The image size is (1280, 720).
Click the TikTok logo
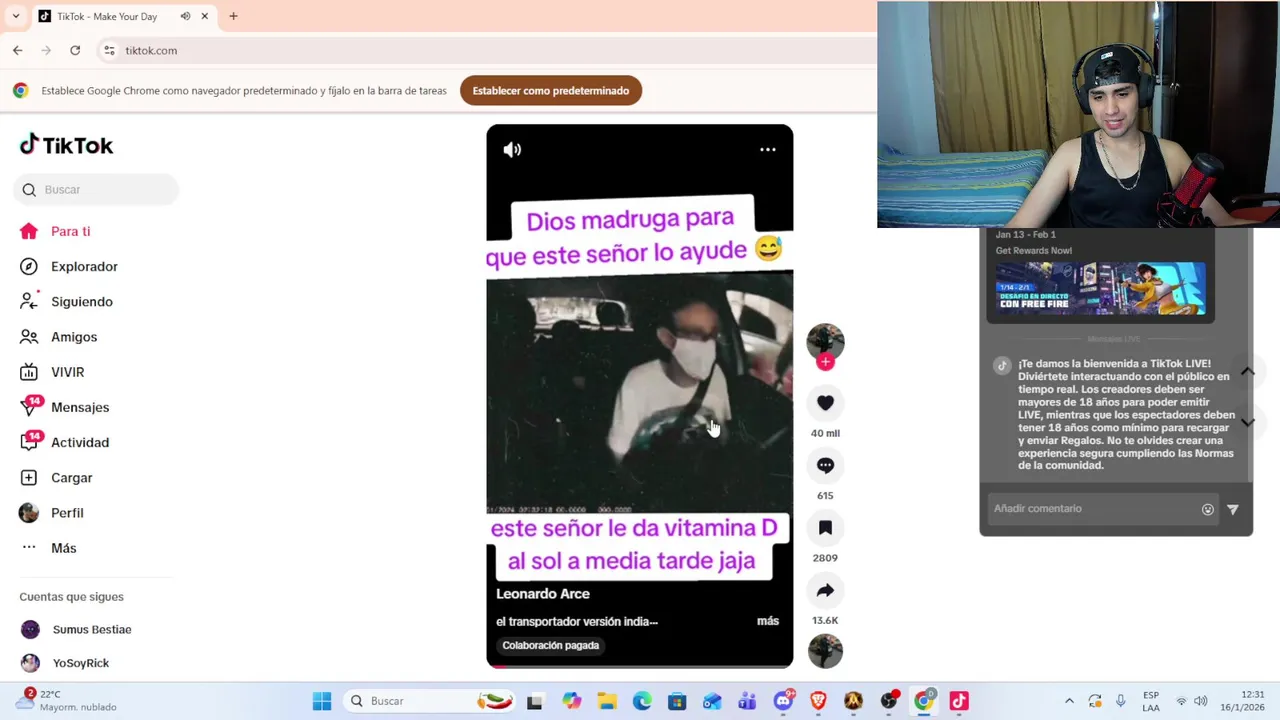tap(66, 145)
